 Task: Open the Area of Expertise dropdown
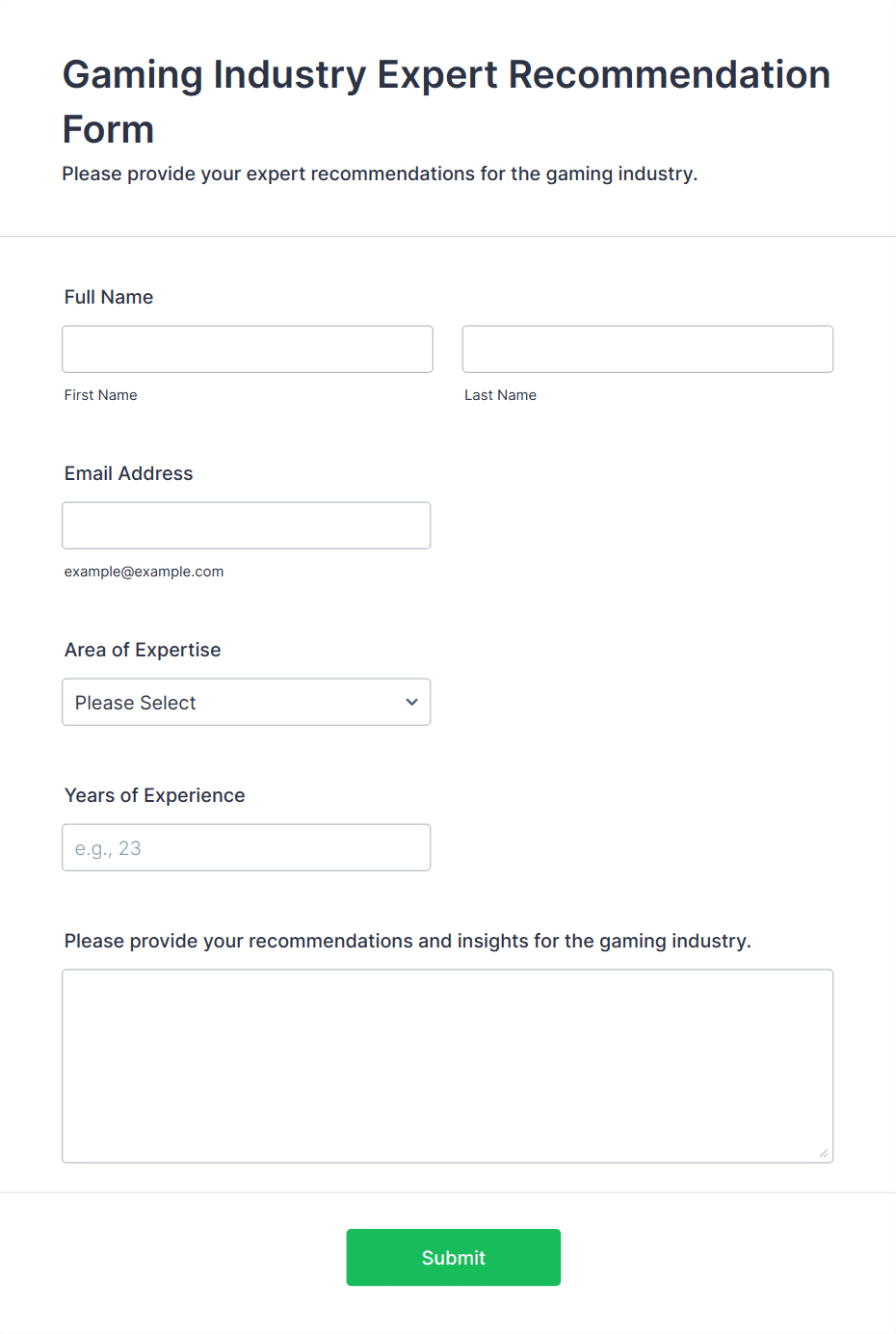[247, 702]
